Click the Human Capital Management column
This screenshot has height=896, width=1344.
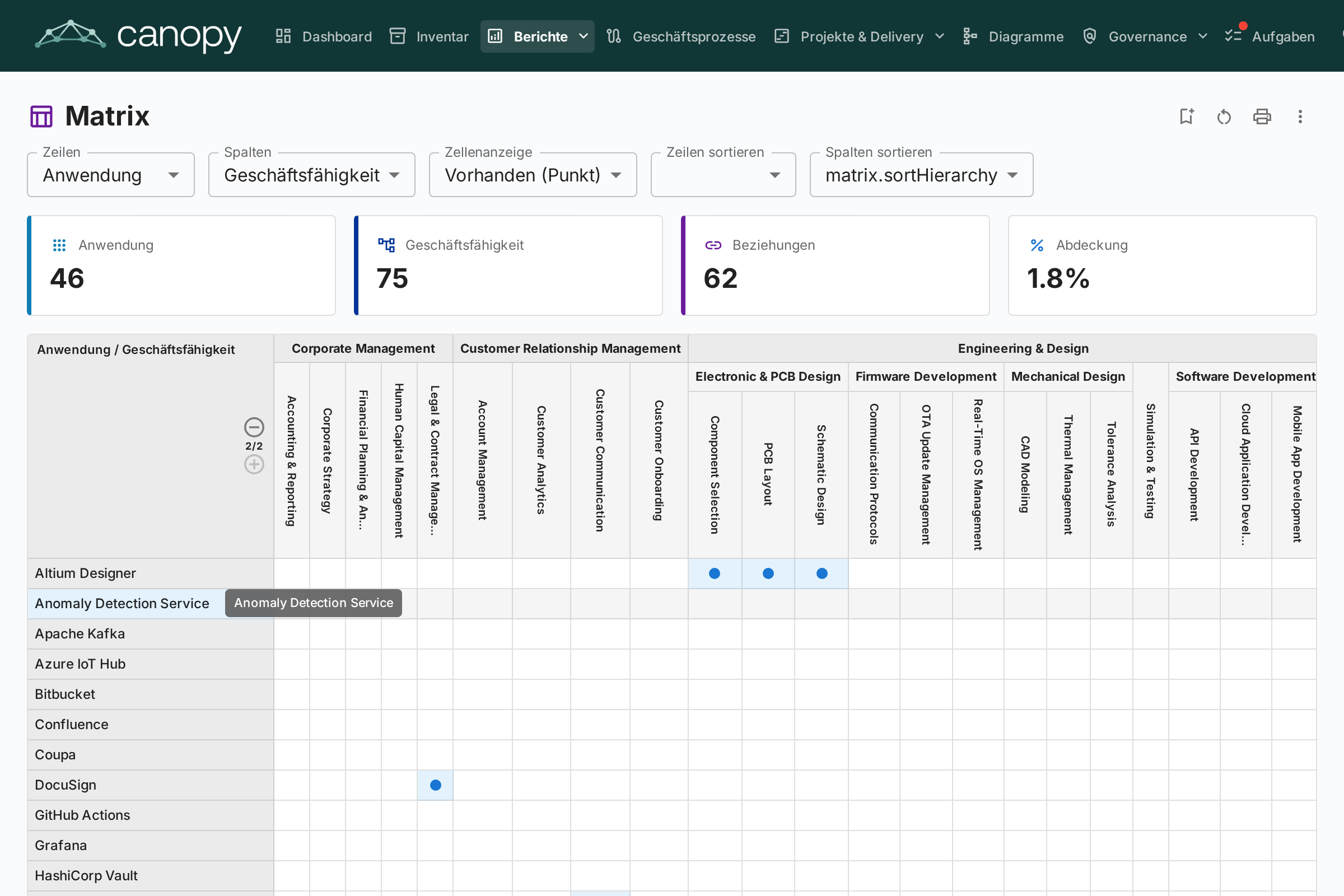point(399,460)
